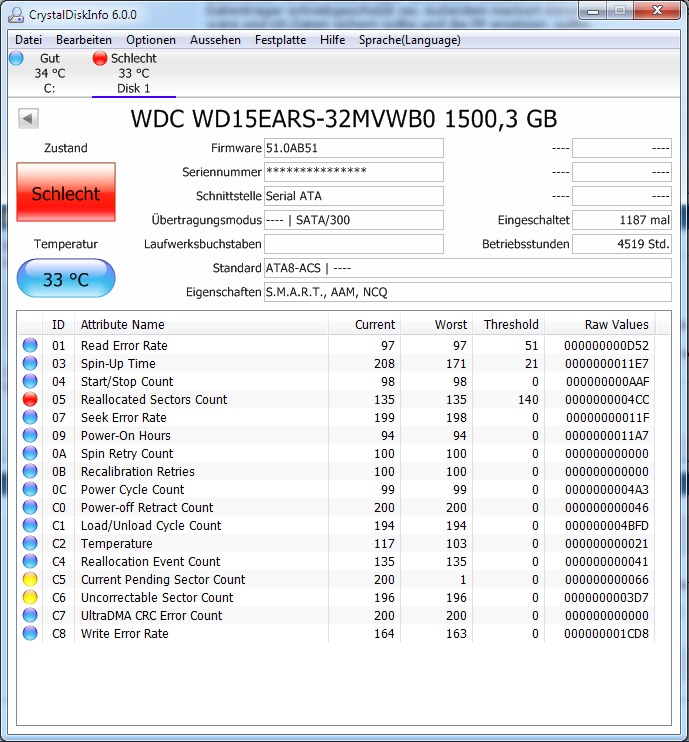Click blue status icon for Reallocation Event Count
This screenshot has width=689, height=742.
click(30, 561)
